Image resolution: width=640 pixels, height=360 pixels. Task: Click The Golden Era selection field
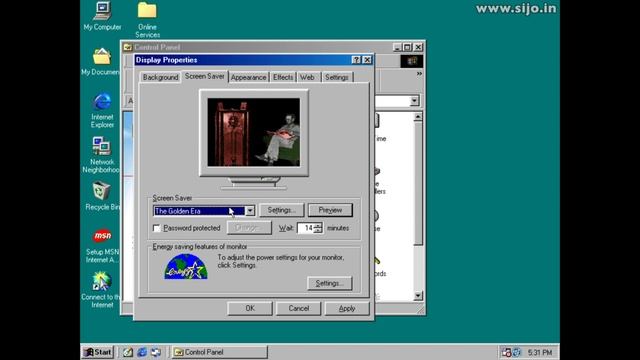[199, 211]
